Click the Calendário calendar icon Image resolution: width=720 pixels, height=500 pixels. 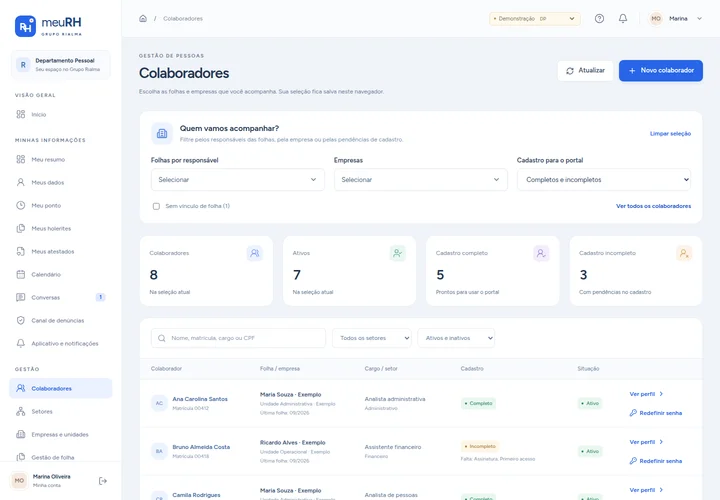[x=21, y=274]
